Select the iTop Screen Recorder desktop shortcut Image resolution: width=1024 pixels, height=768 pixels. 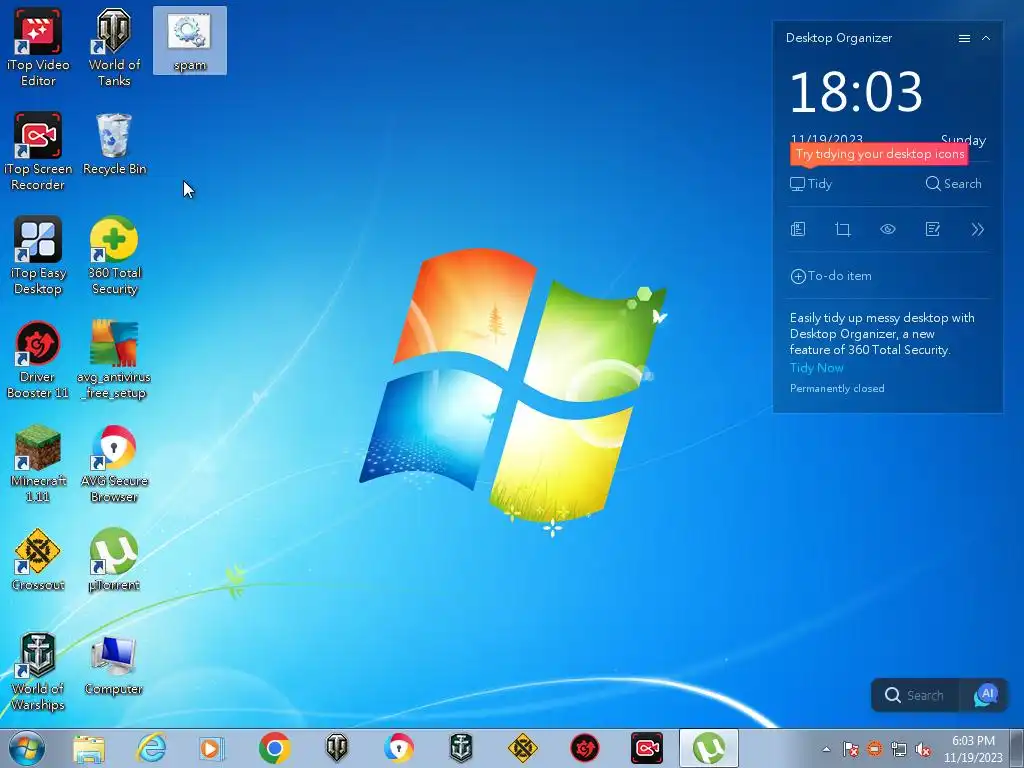point(38,152)
